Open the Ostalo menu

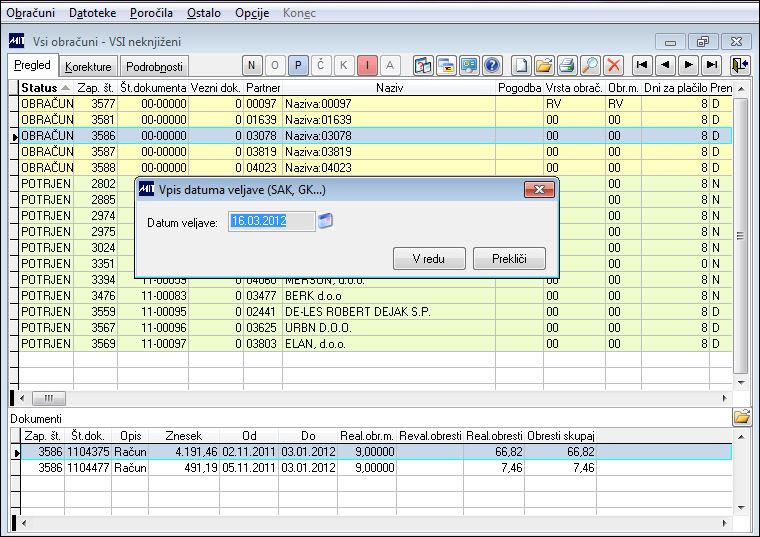pos(204,13)
